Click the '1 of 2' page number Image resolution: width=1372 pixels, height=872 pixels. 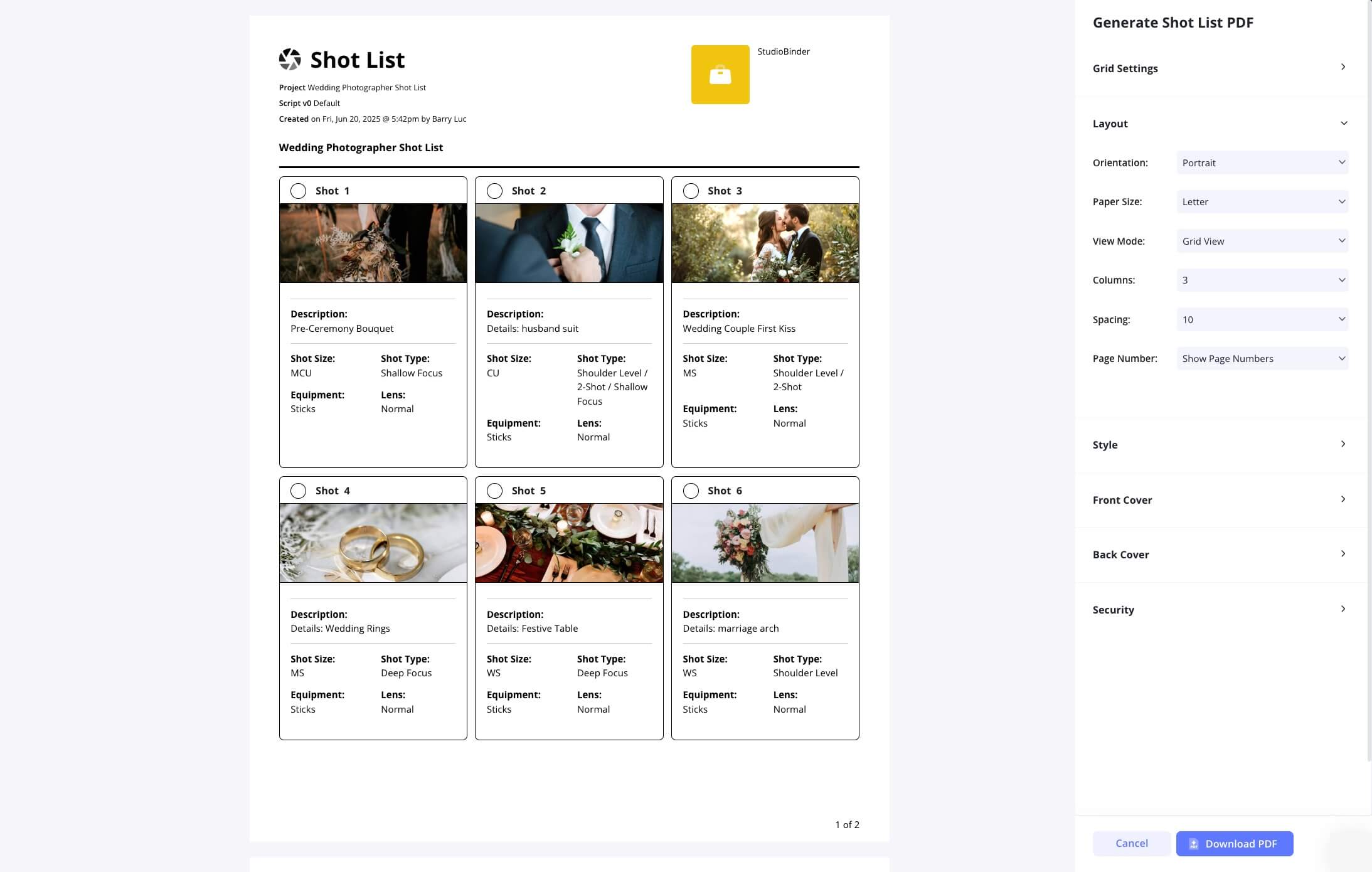coord(847,824)
